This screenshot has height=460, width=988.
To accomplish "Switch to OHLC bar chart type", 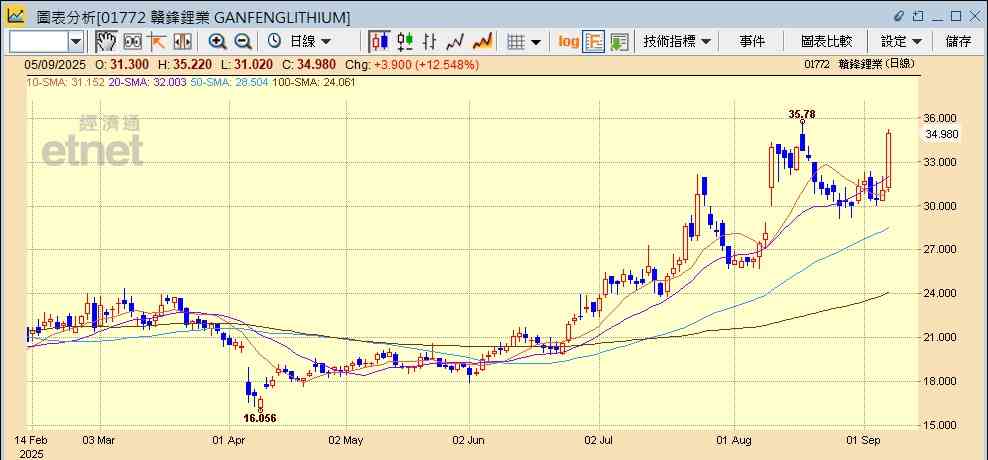I will 430,42.
